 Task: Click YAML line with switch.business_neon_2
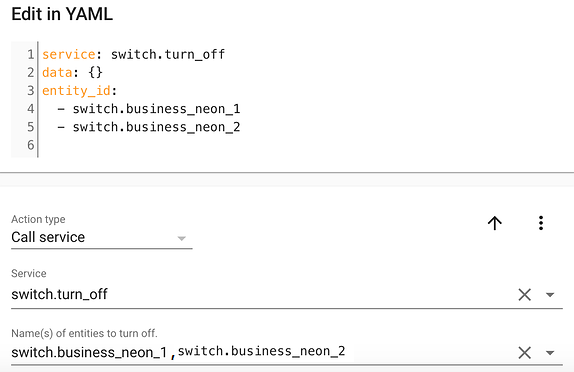click(149, 127)
